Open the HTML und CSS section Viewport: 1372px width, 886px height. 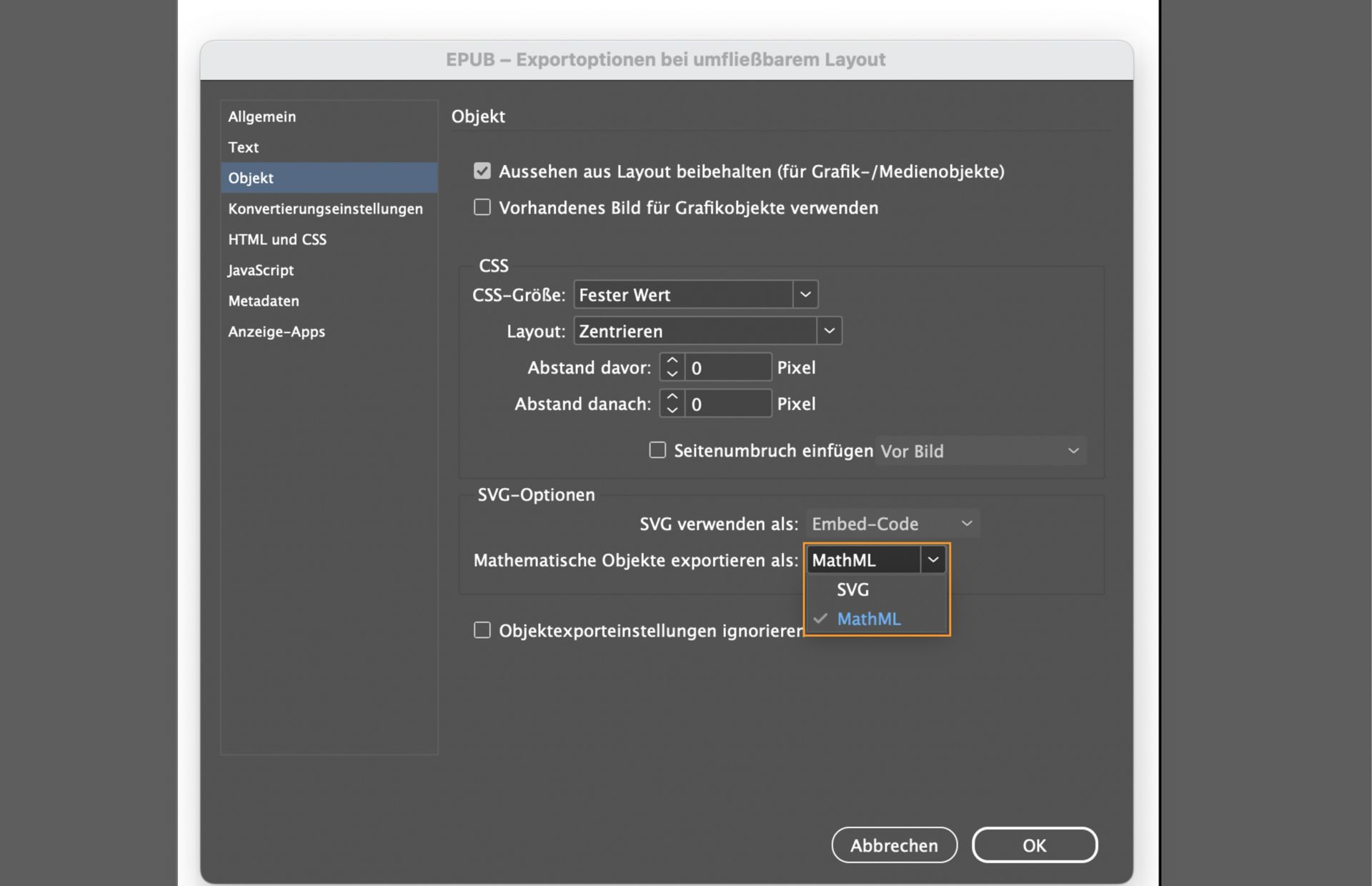pos(277,239)
